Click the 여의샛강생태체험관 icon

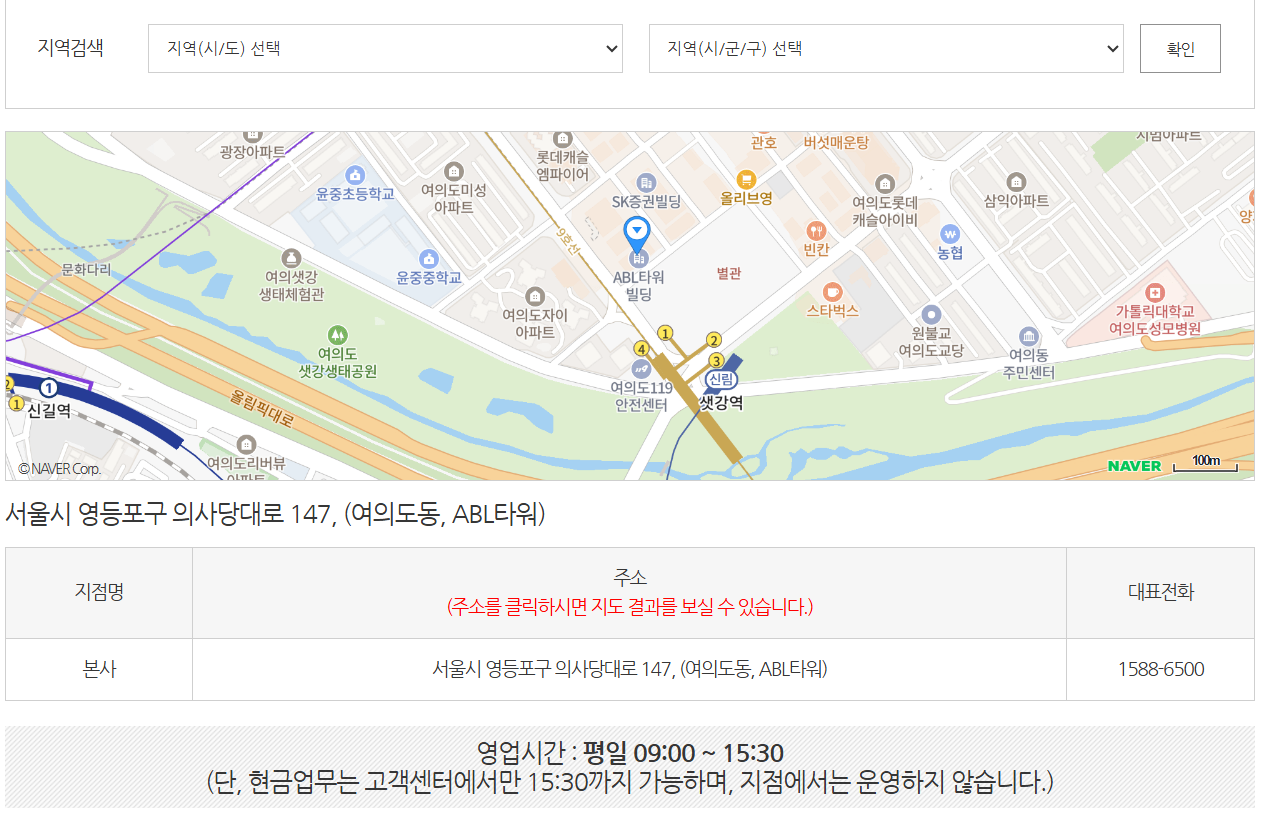pos(291,258)
